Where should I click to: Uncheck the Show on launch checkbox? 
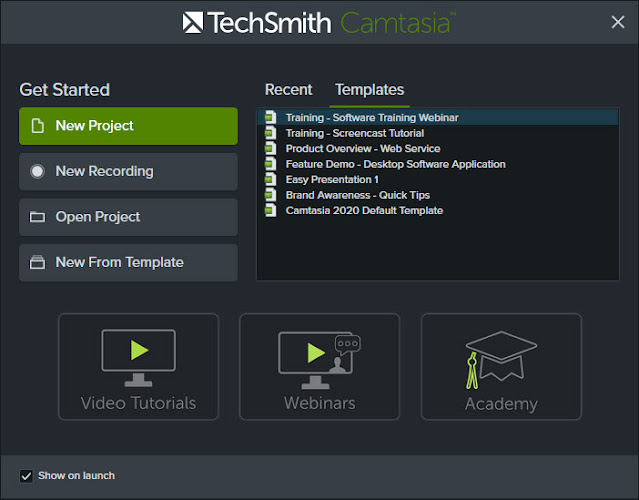[x=26, y=476]
